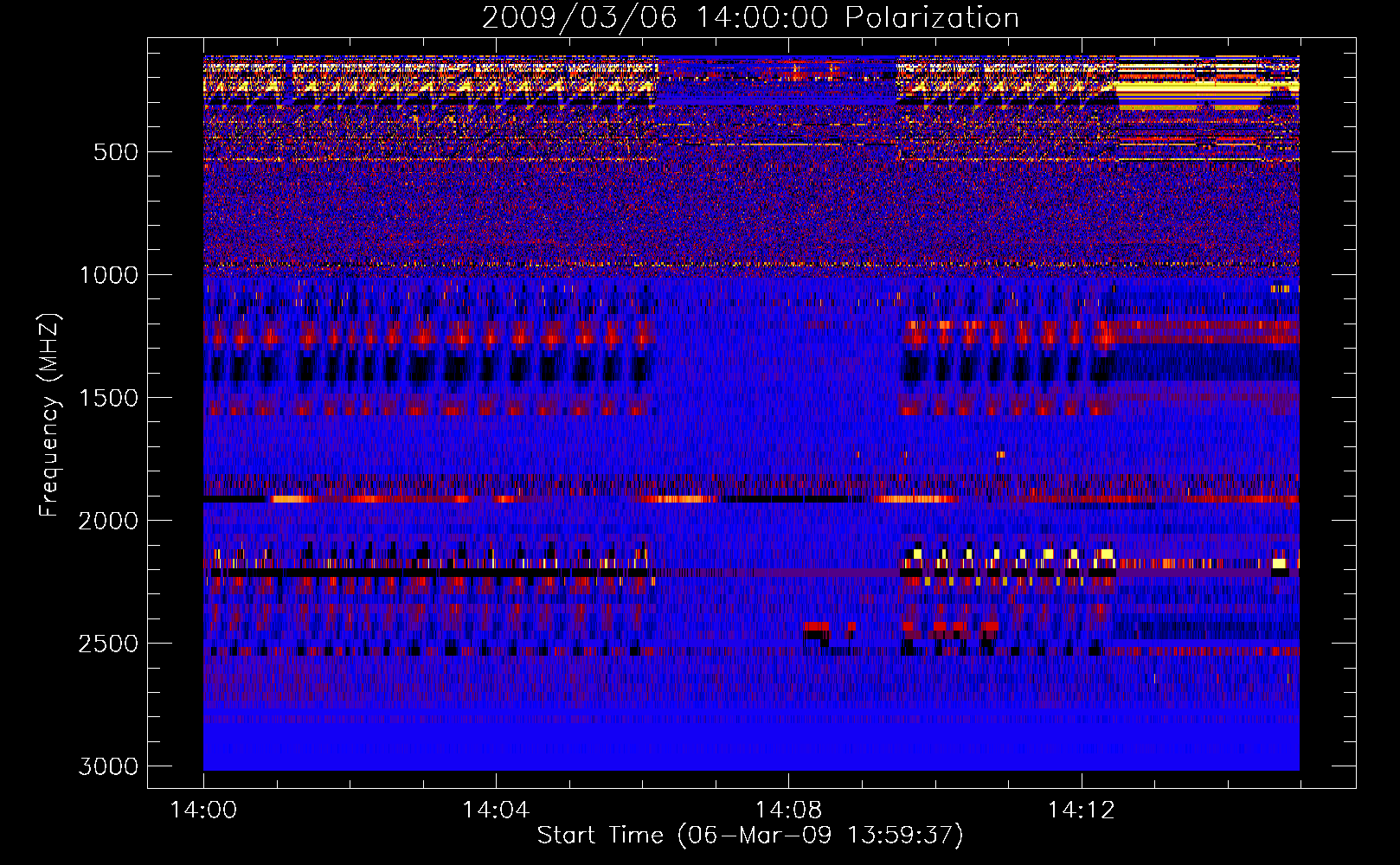Click the 14:04 time tick label
Image resolution: width=1400 pixels, height=865 pixels.
(496, 811)
